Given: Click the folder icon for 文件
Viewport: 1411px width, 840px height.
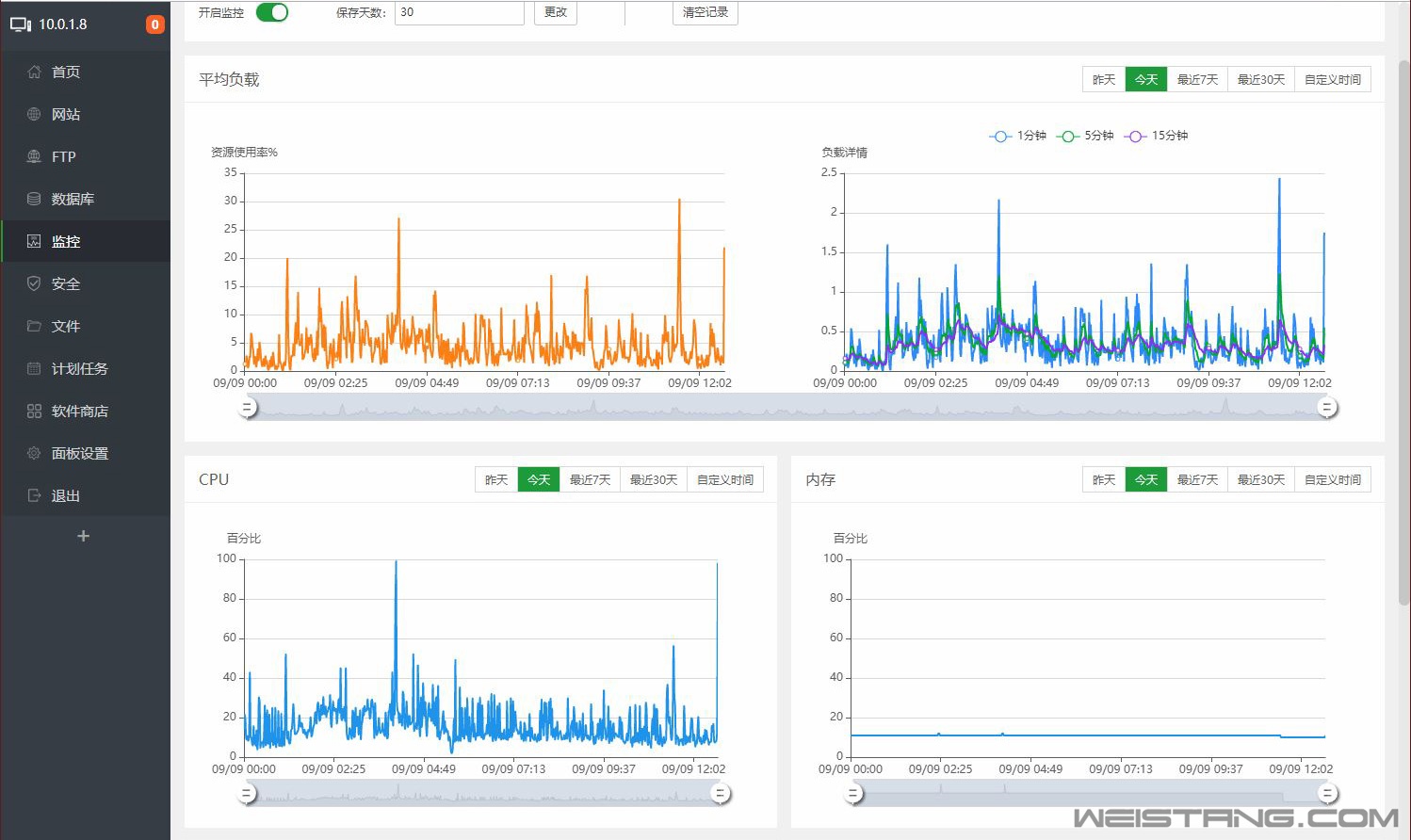Looking at the screenshot, I should coord(34,326).
